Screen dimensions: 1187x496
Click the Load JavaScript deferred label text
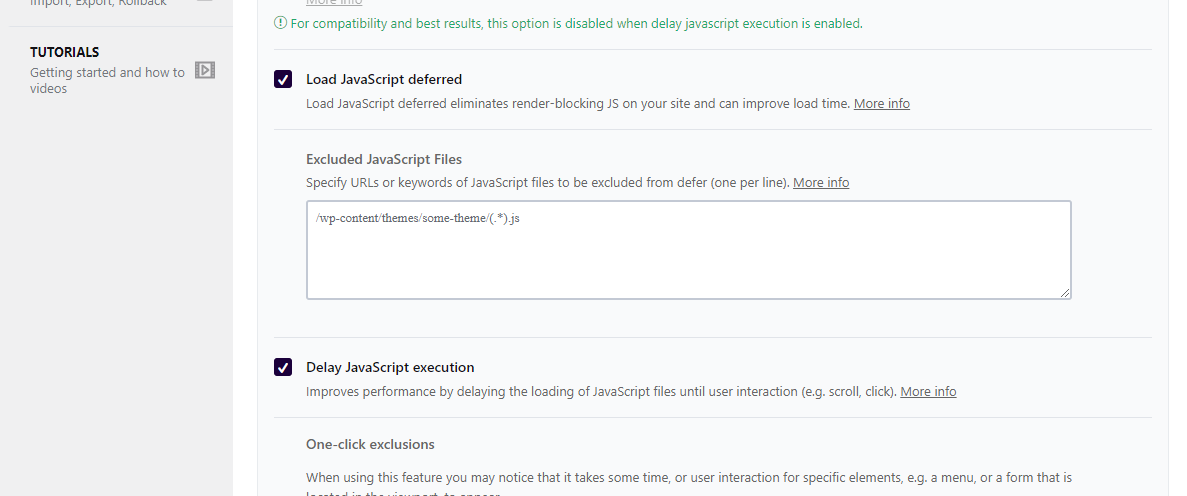pos(384,80)
